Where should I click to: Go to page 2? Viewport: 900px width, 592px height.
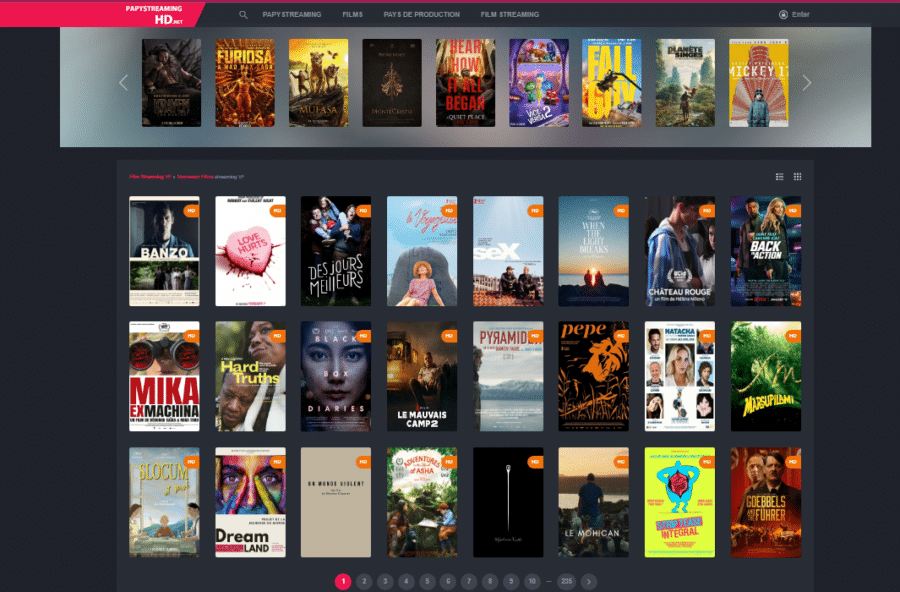point(364,581)
